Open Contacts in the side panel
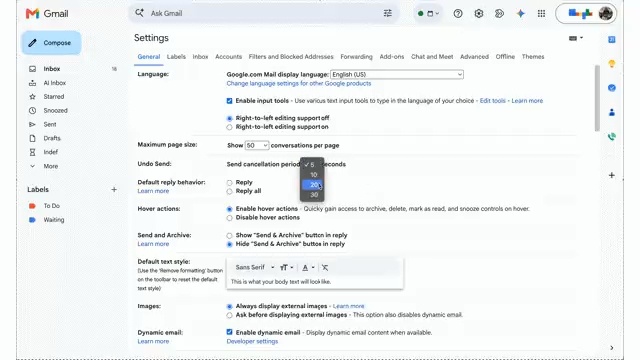The height and width of the screenshot is (360, 640). (x=611, y=112)
